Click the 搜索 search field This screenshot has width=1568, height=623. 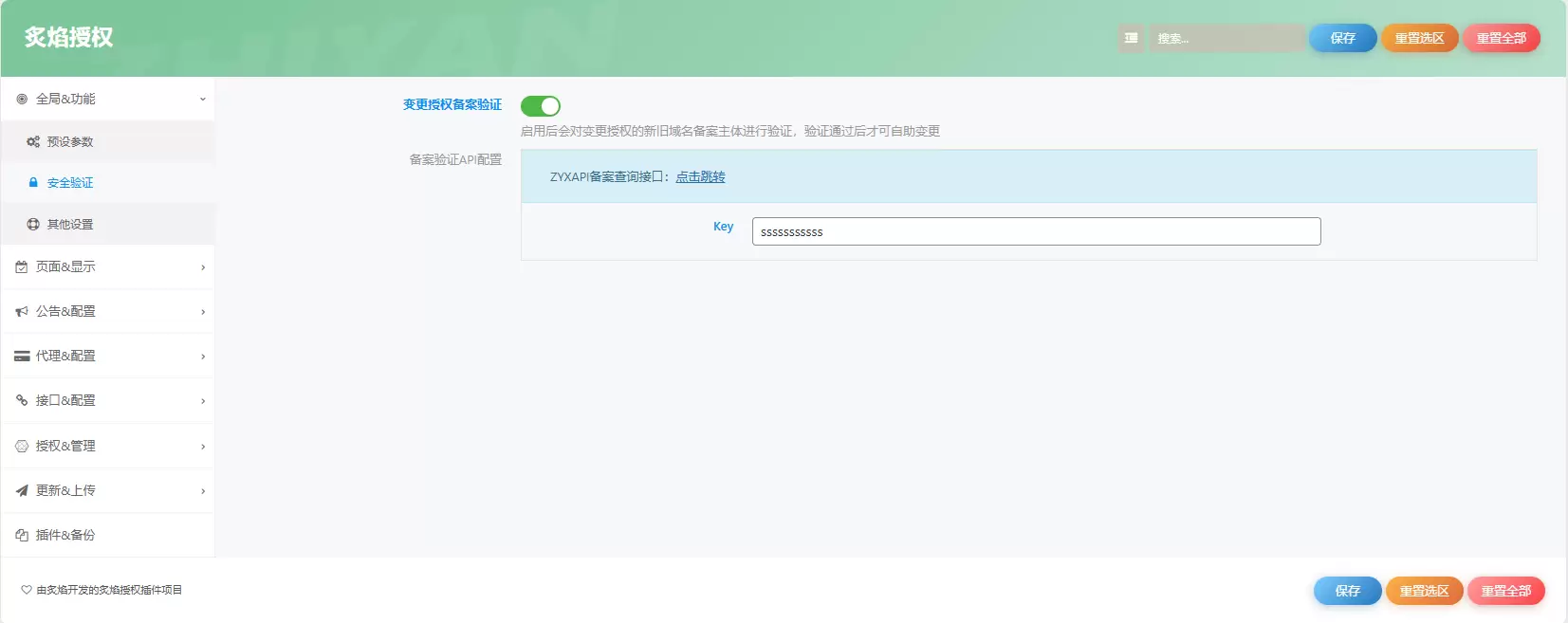[1227, 38]
